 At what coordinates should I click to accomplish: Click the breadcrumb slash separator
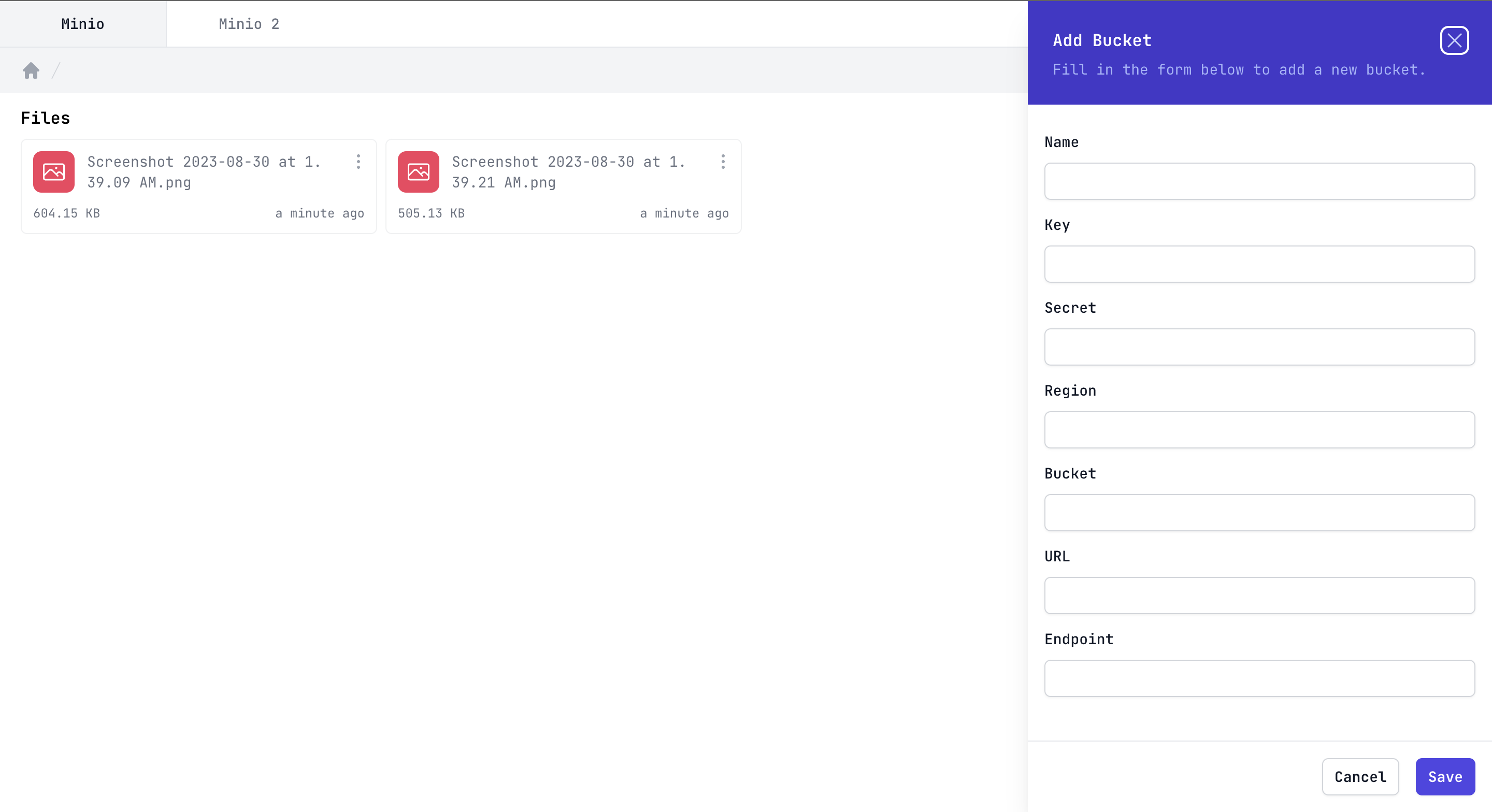(x=56, y=70)
